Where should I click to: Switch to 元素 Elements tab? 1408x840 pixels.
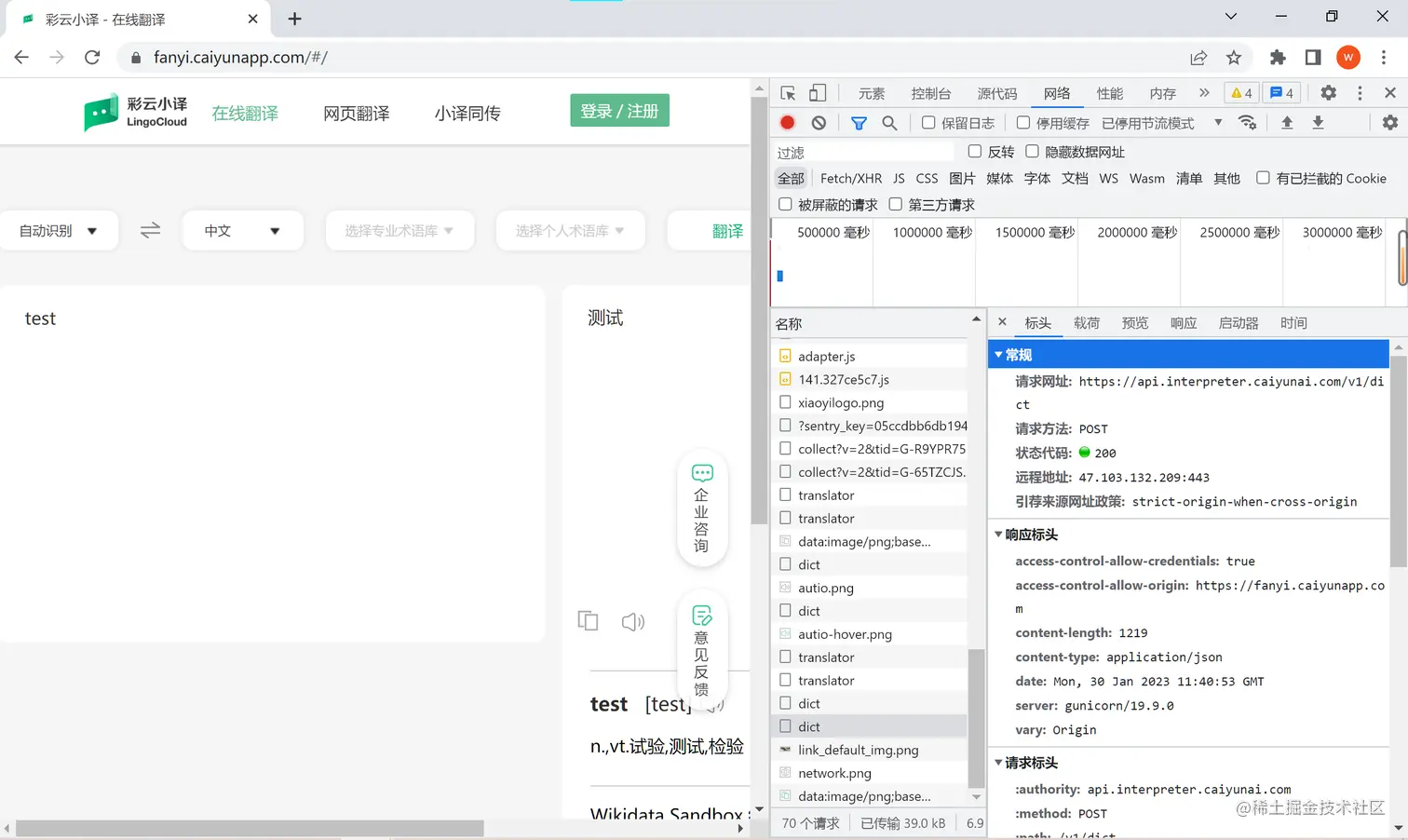[872, 93]
